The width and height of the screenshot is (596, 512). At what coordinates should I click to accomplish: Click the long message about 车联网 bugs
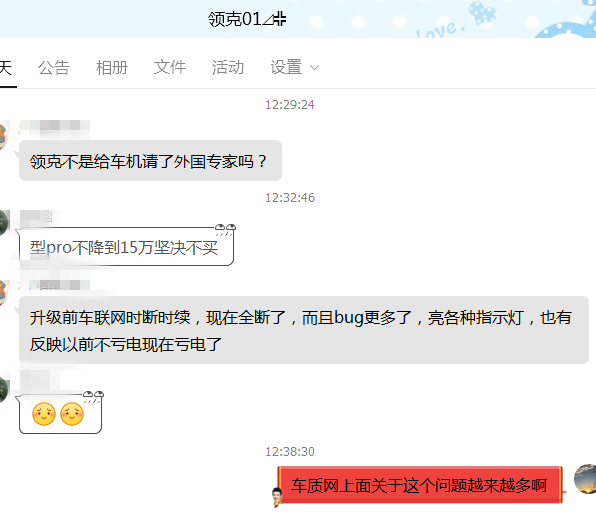[x=304, y=330]
